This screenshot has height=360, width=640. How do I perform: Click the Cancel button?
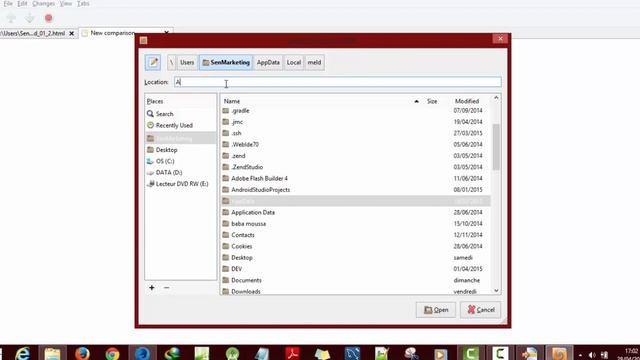(x=481, y=310)
